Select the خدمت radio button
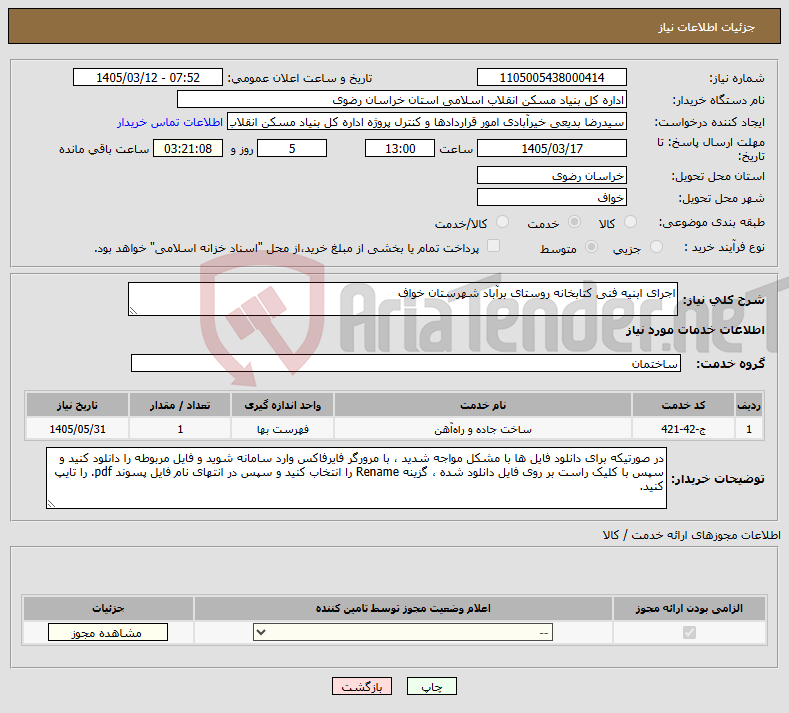Screen dimensions: 789x713 tap(574, 222)
